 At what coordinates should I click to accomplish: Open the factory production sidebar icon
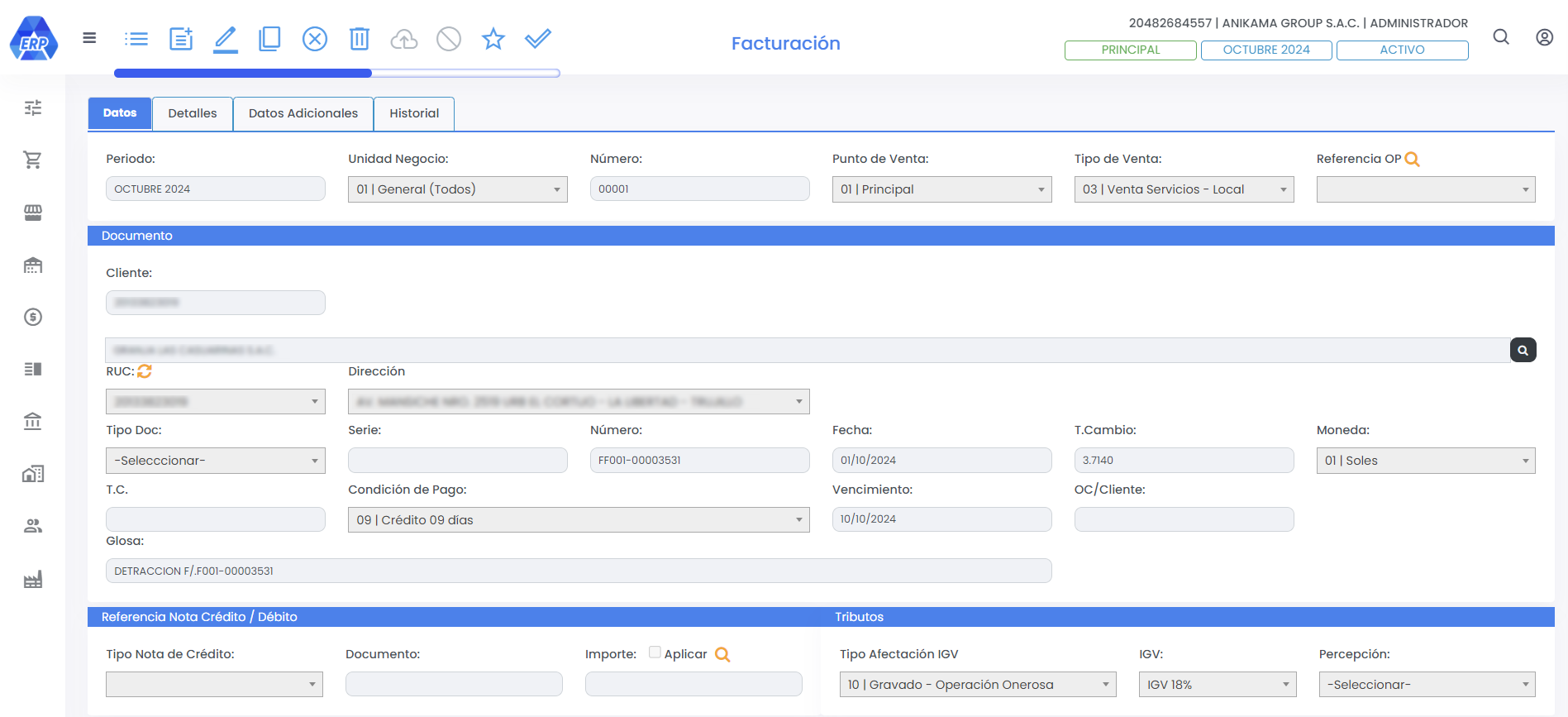(33, 579)
